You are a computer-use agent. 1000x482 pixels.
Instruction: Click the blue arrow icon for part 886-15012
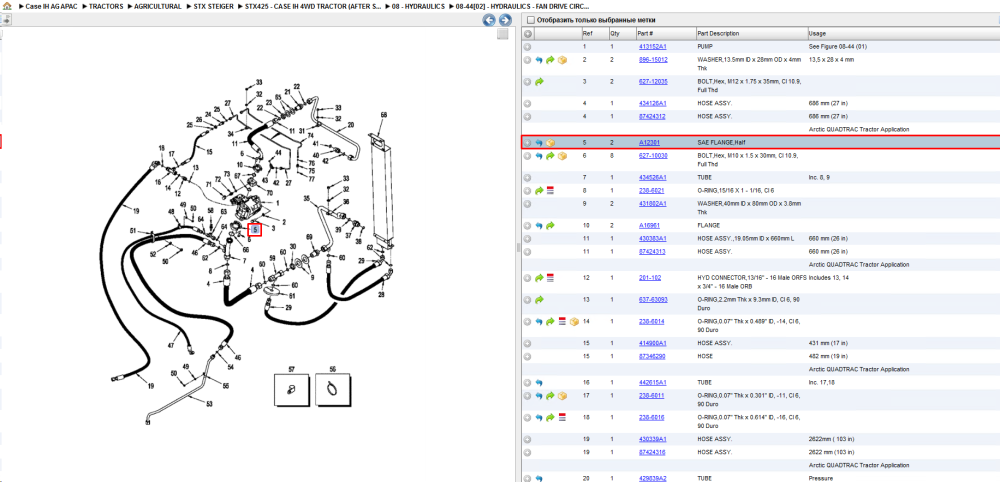point(539,60)
